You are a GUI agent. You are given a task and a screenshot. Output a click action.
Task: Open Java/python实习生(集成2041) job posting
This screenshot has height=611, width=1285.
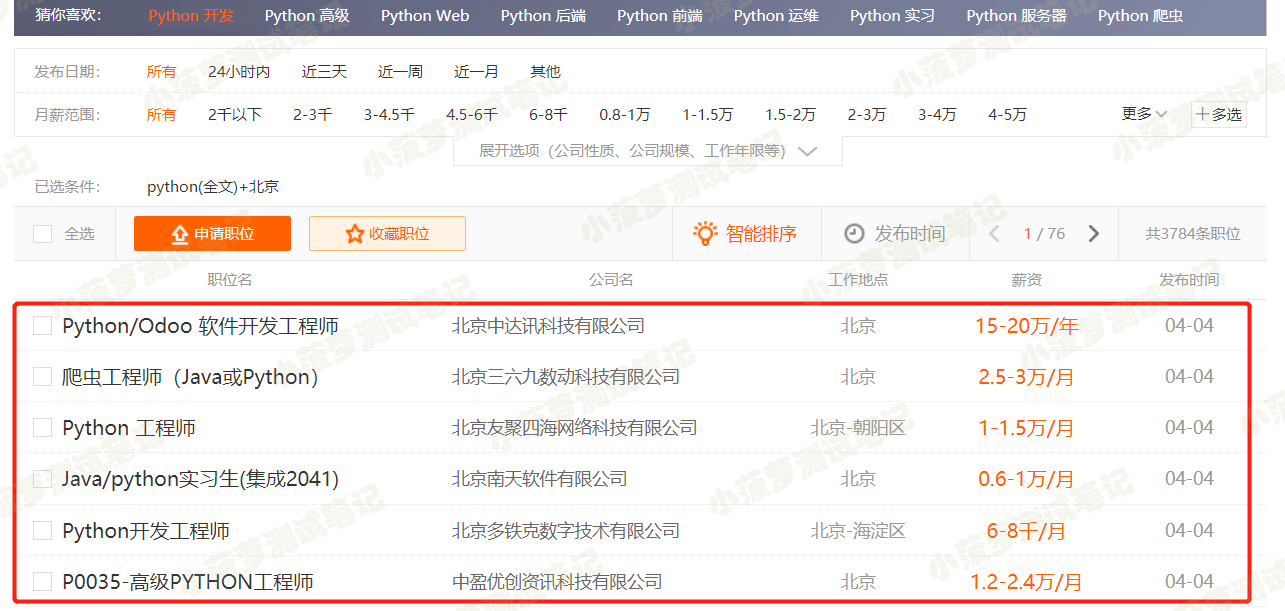pyautogui.click(x=200, y=479)
